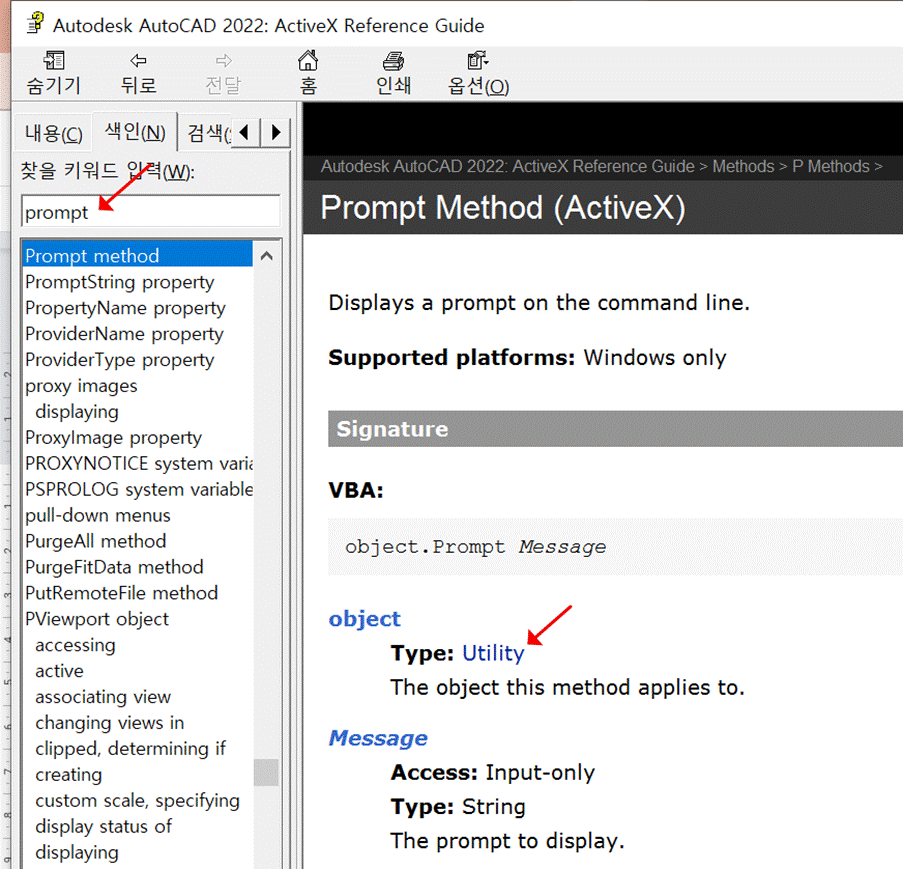
Task: Open the Options 옵션(O) toolbar icon
Action: (x=478, y=60)
